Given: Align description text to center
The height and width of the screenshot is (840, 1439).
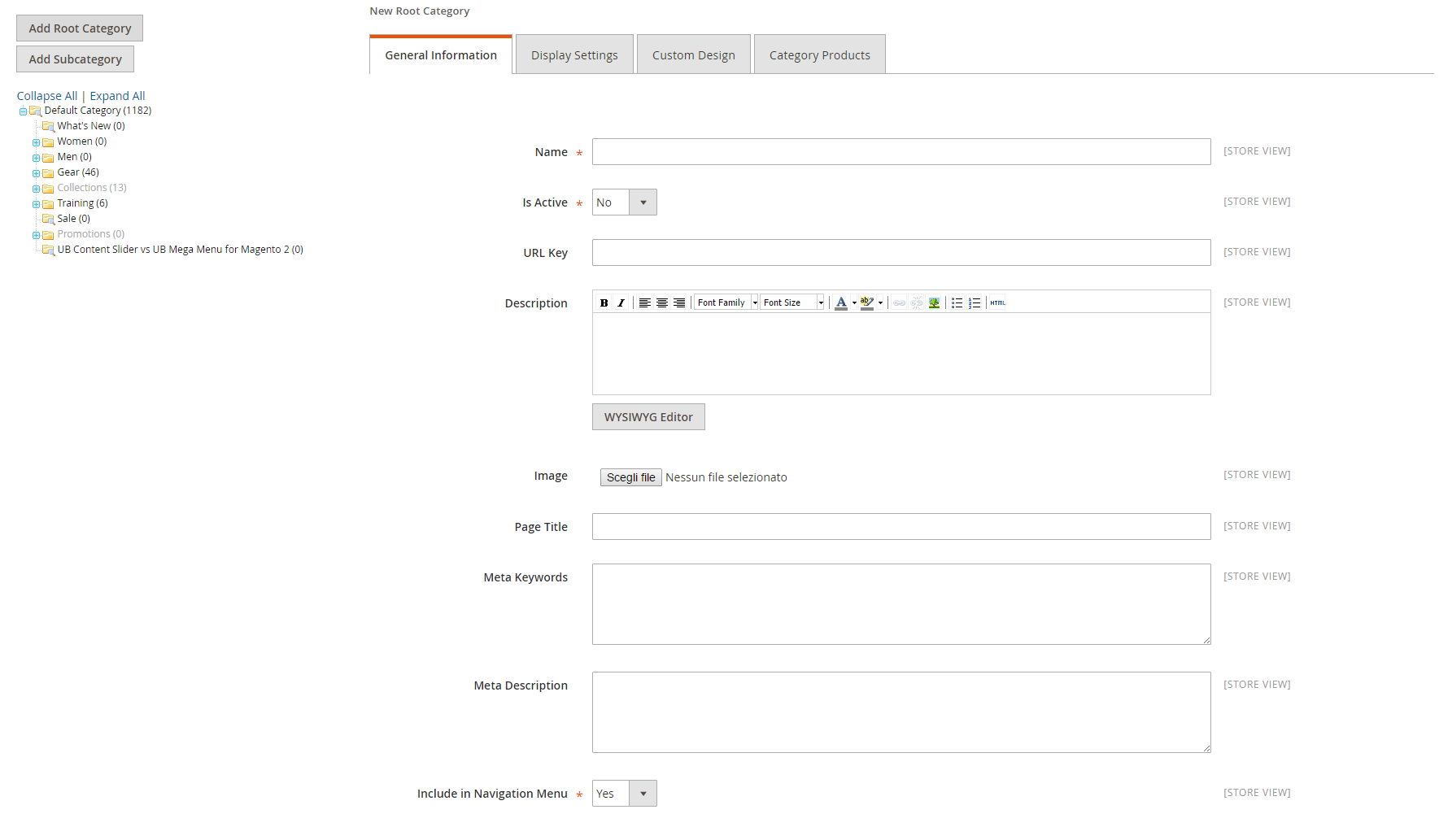Looking at the screenshot, I should pyautogui.click(x=662, y=302).
